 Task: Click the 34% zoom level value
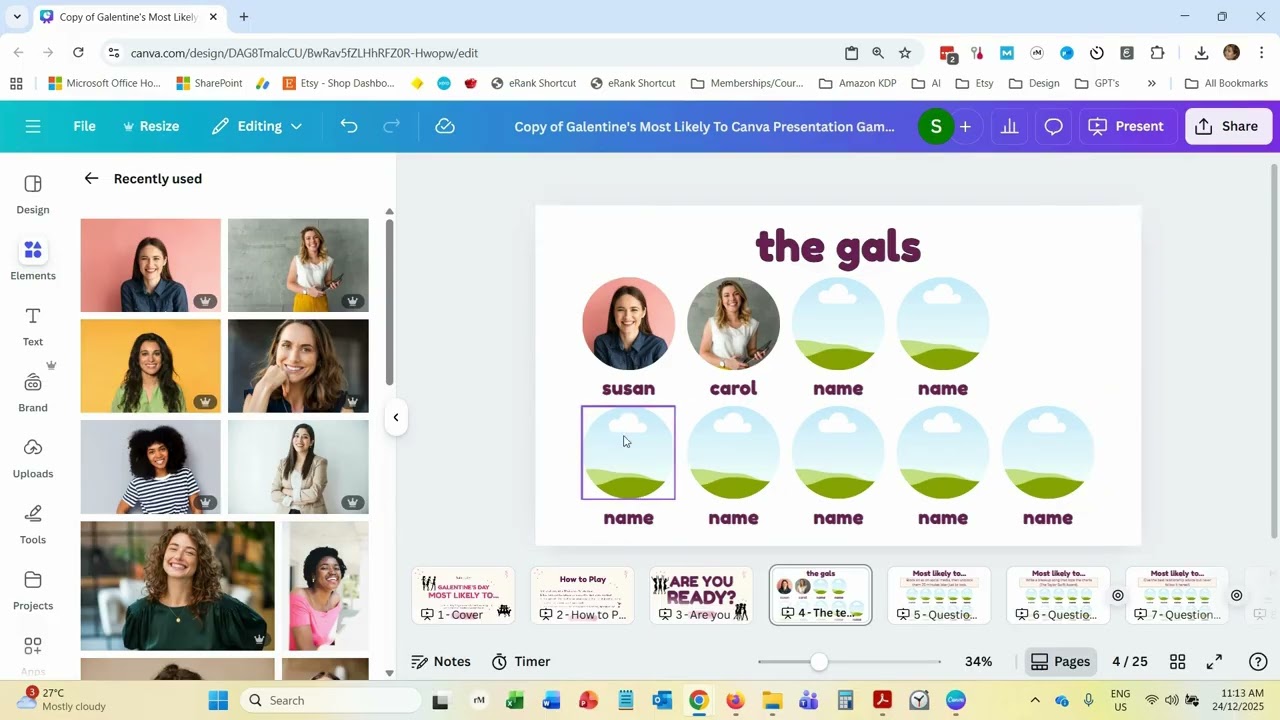click(x=978, y=661)
